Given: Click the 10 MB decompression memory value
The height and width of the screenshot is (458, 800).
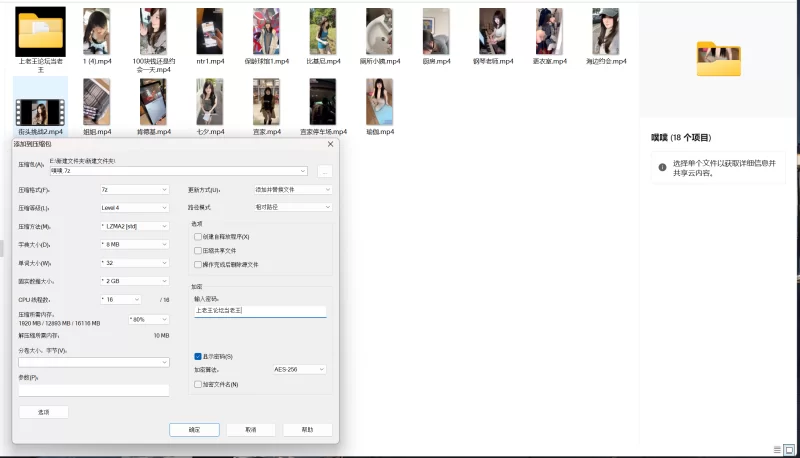Looking at the screenshot, I should click(x=161, y=336).
